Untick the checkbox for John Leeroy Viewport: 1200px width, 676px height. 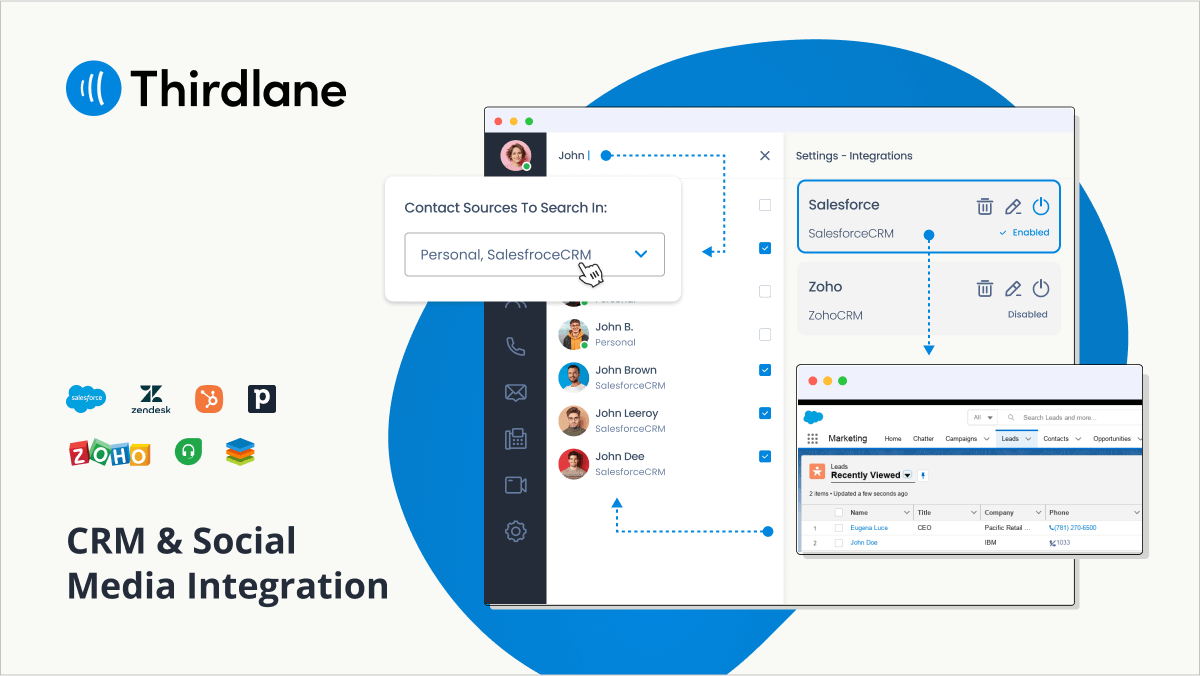pos(765,413)
